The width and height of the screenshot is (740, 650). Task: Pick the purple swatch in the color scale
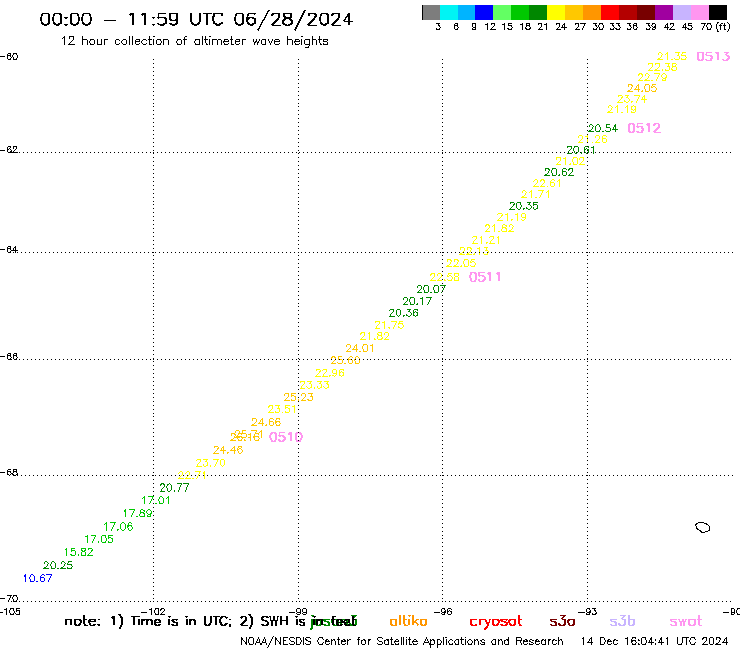pyautogui.click(x=664, y=12)
